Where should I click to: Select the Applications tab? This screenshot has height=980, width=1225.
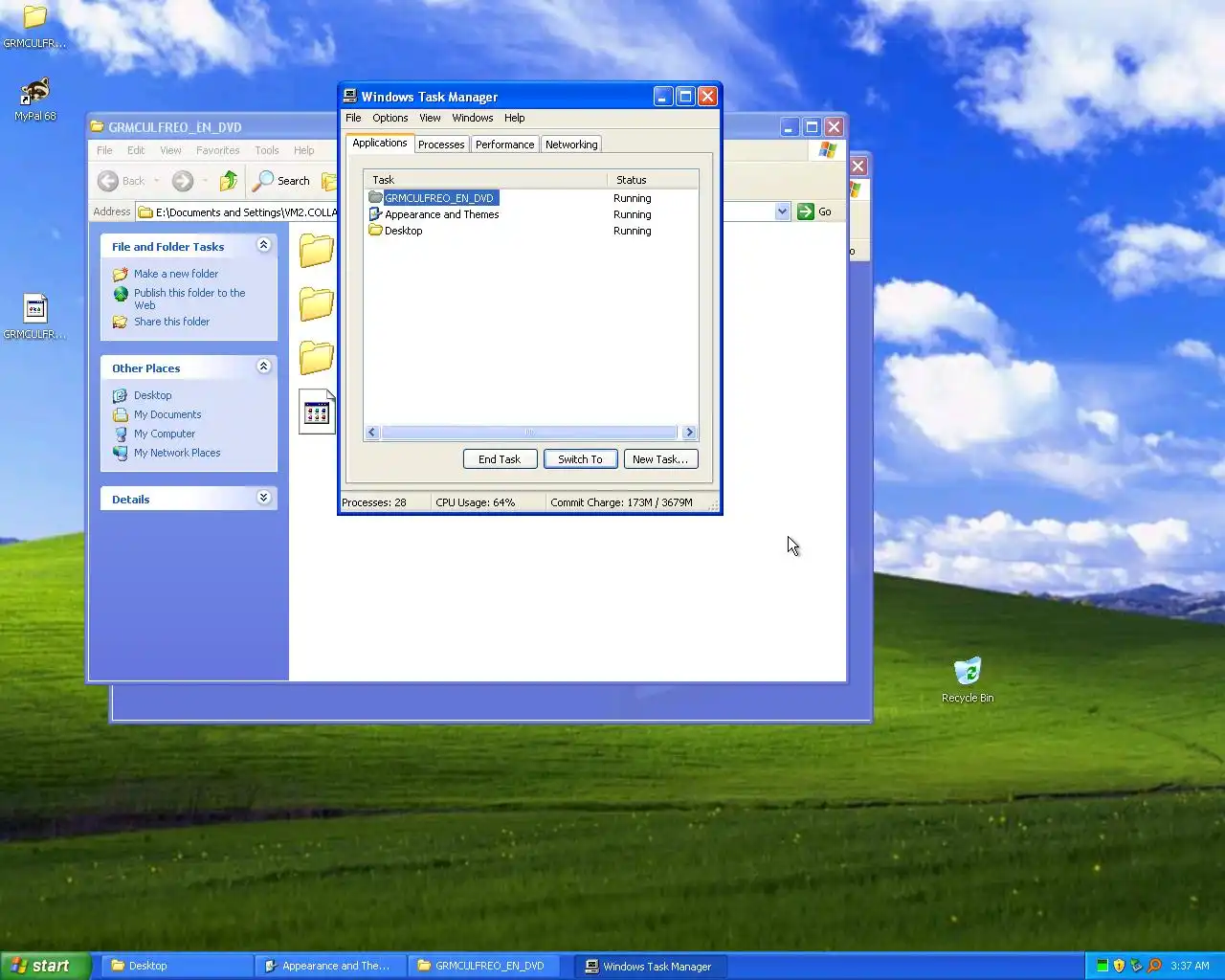coord(380,143)
